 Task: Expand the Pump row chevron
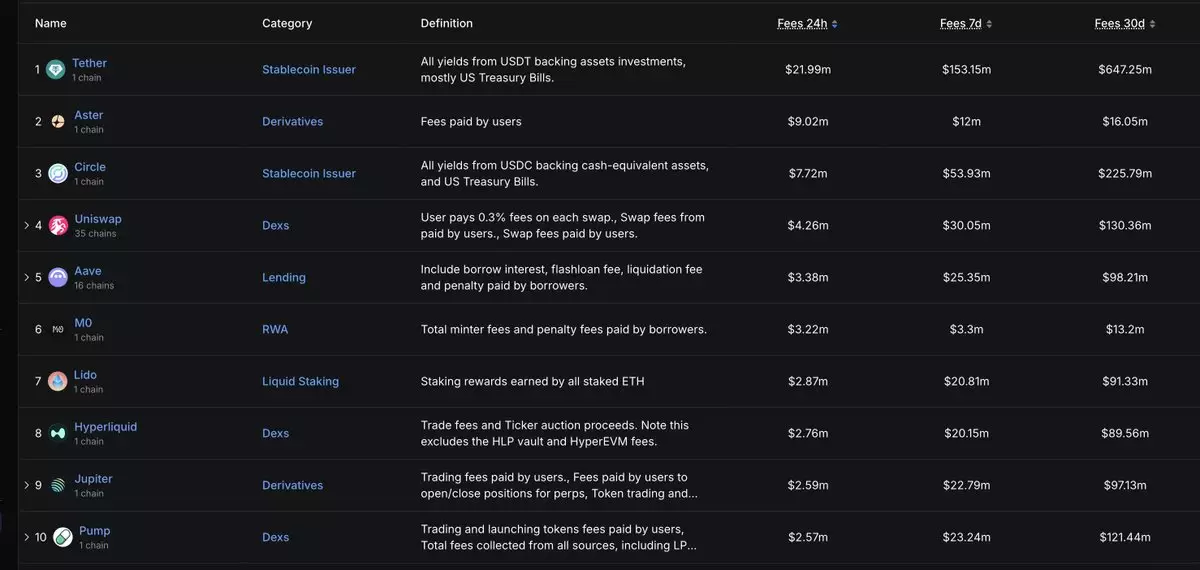point(27,538)
